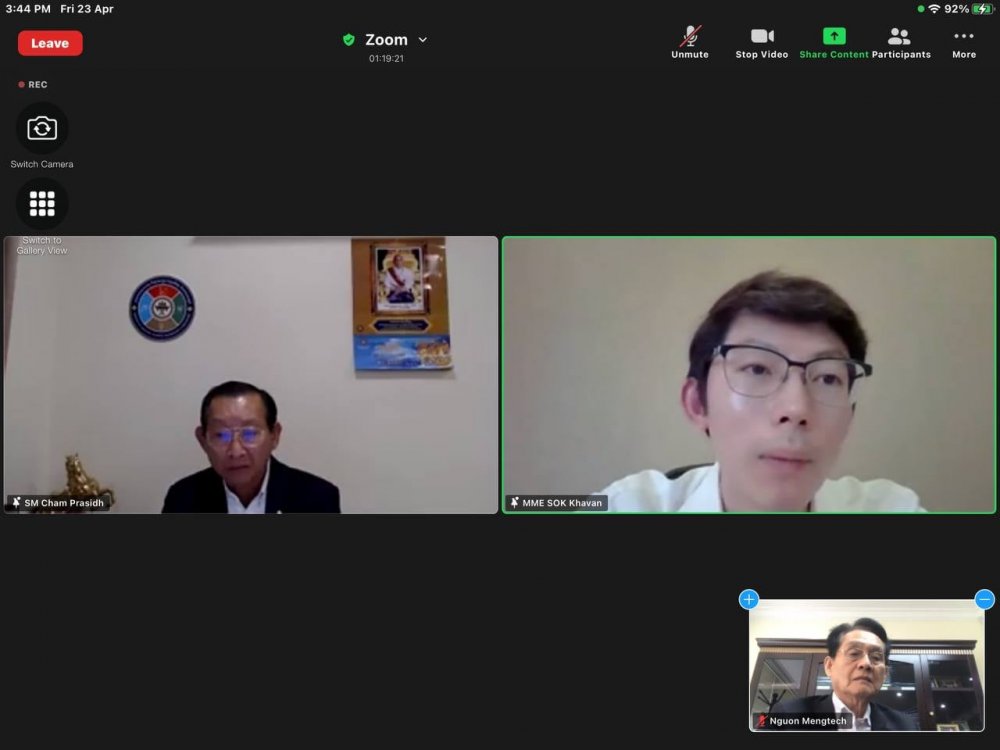Tap the meeting title Zoom
This screenshot has width=1000, height=750.
386,40
